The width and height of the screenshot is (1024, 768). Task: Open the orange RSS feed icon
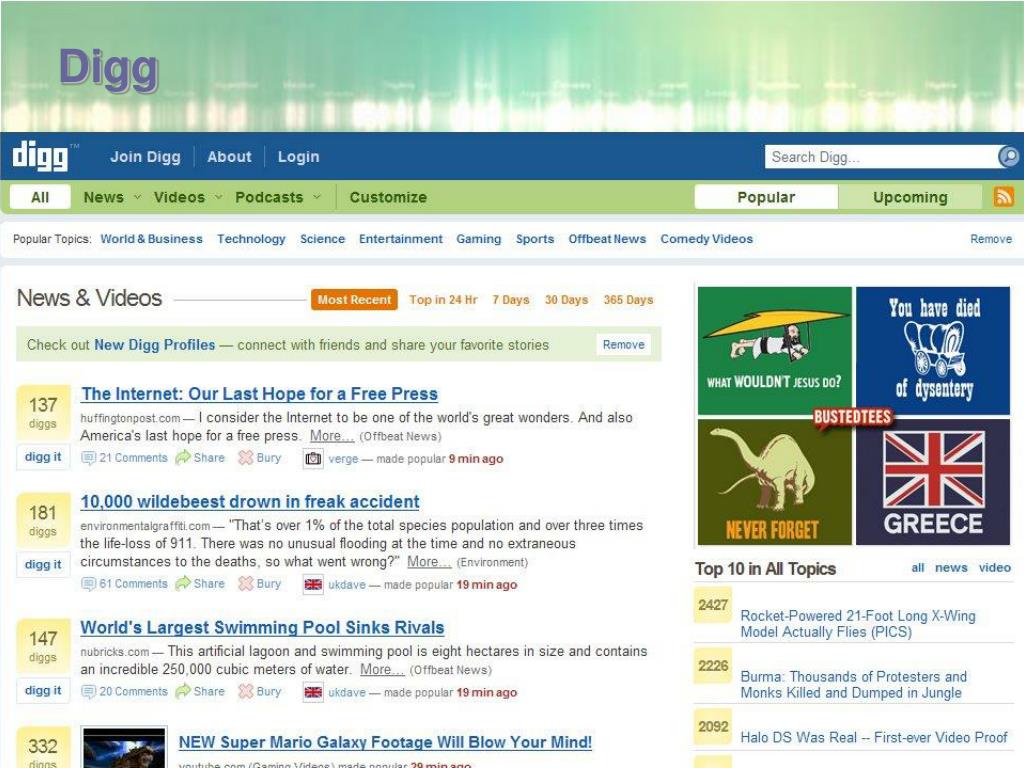pos(1004,197)
